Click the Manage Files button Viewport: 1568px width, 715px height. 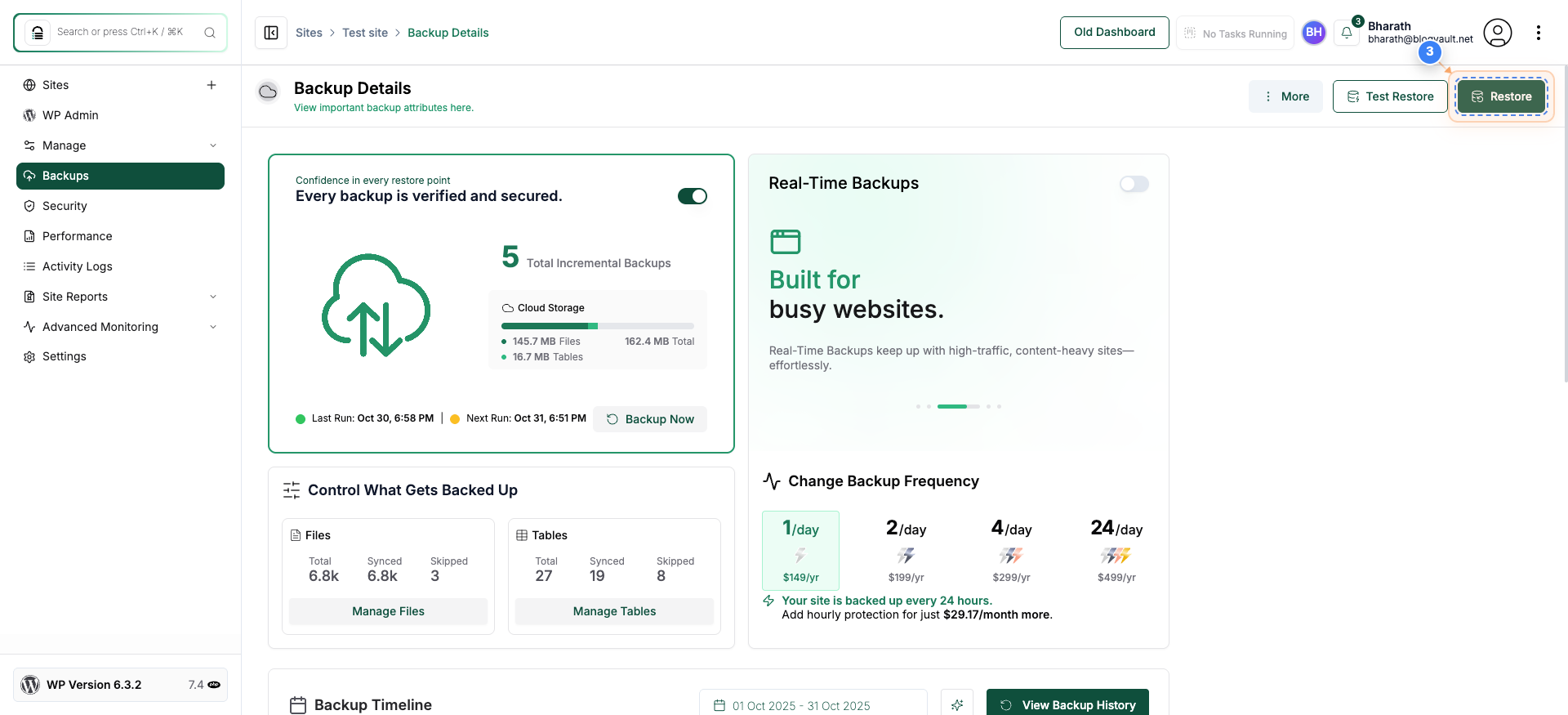pyautogui.click(x=388, y=611)
